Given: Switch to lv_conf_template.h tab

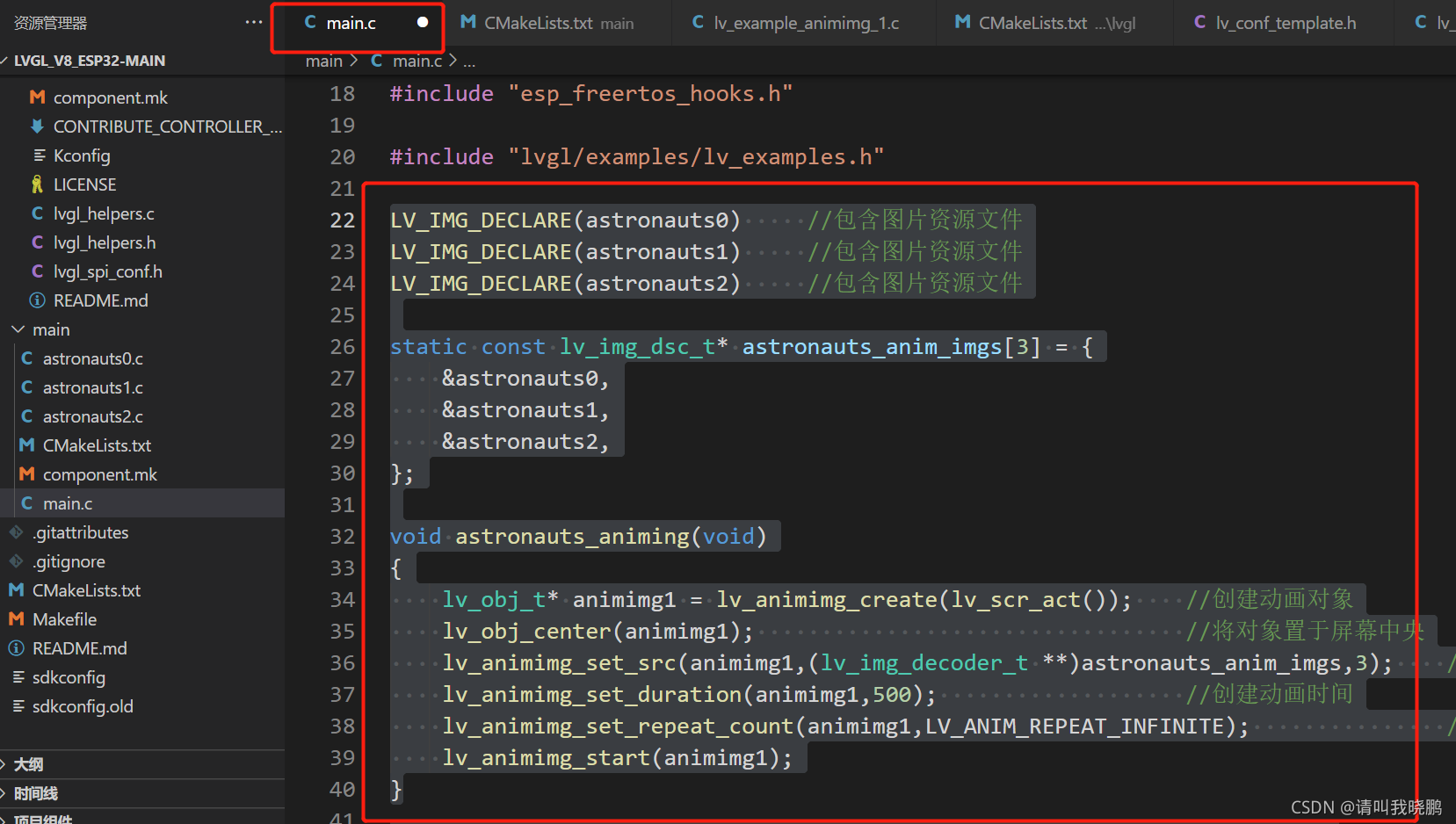Looking at the screenshot, I should click(1285, 24).
